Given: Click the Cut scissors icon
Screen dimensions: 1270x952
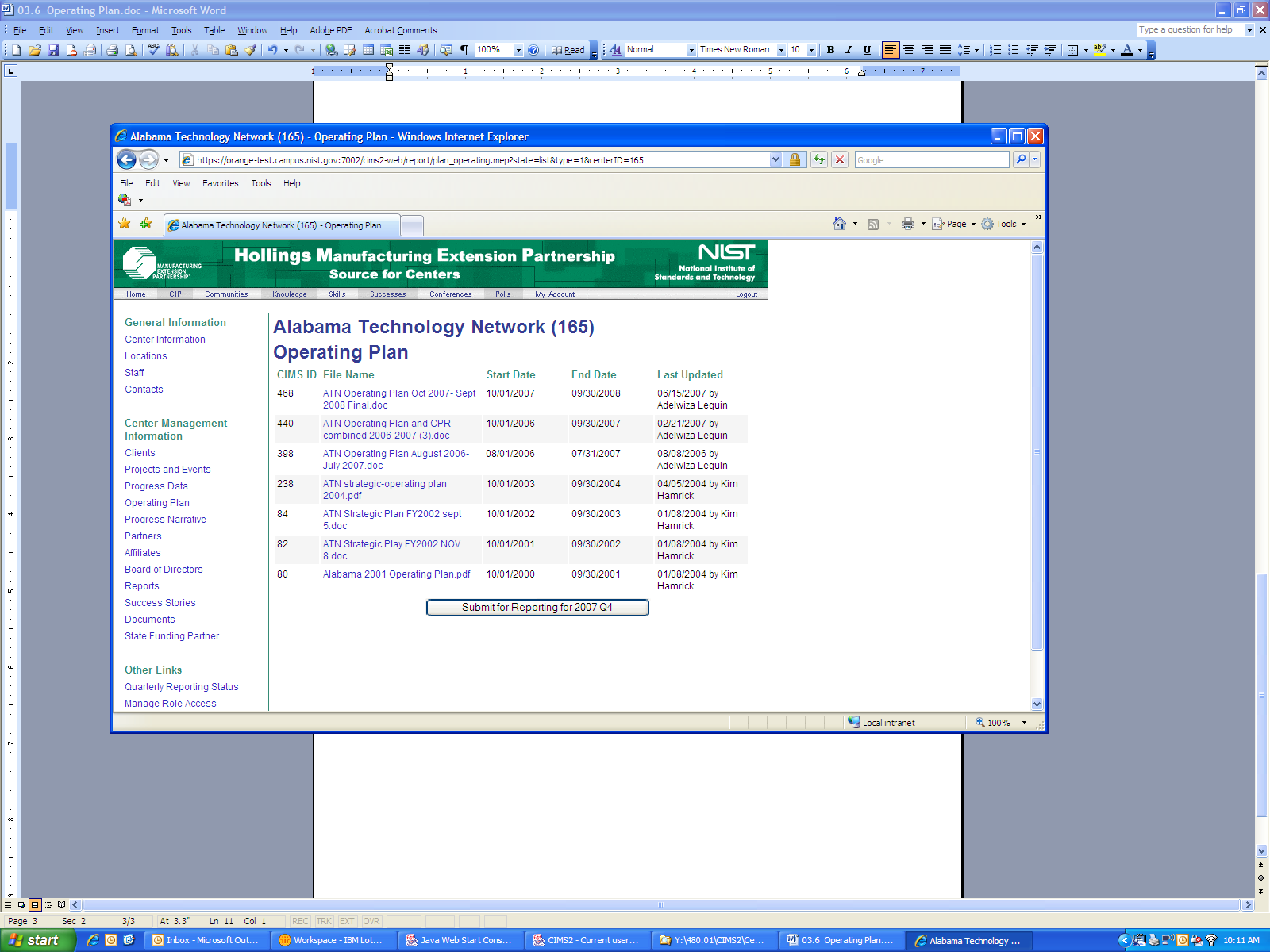Looking at the screenshot, I should [x=194, y=50].
